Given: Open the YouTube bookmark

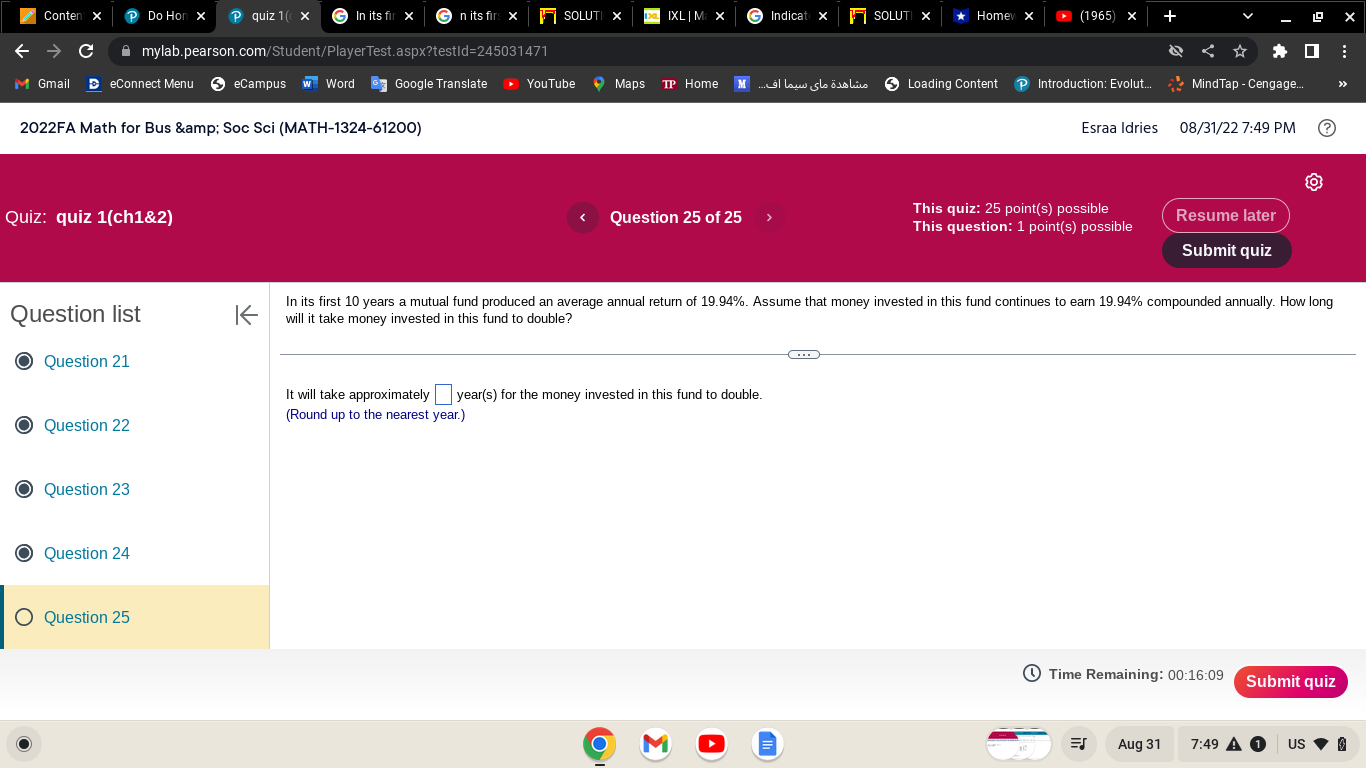Looking at the screenshot, I should (539, 84).
